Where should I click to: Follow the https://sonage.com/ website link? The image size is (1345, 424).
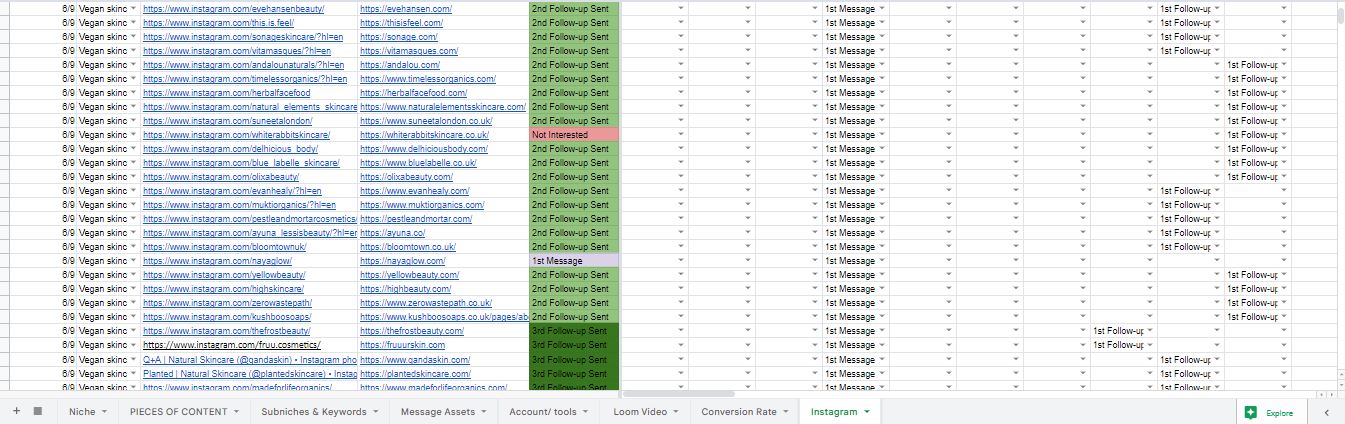coord(398,37)
